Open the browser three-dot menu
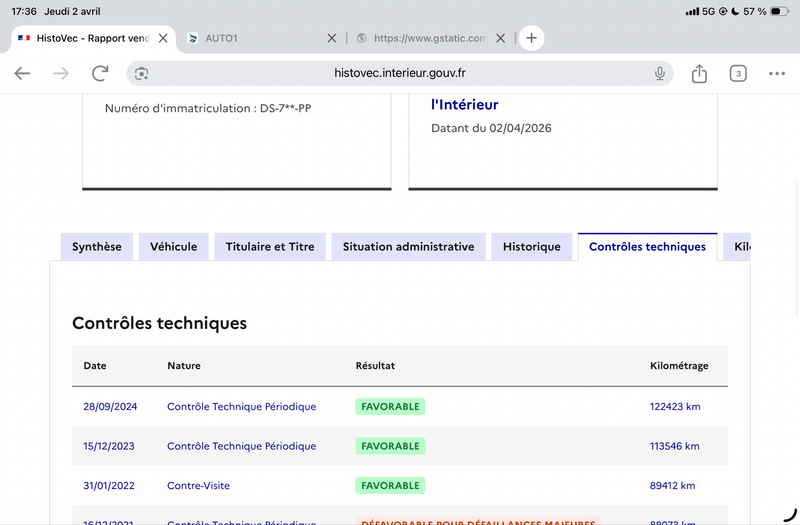 tap(777, 74)
